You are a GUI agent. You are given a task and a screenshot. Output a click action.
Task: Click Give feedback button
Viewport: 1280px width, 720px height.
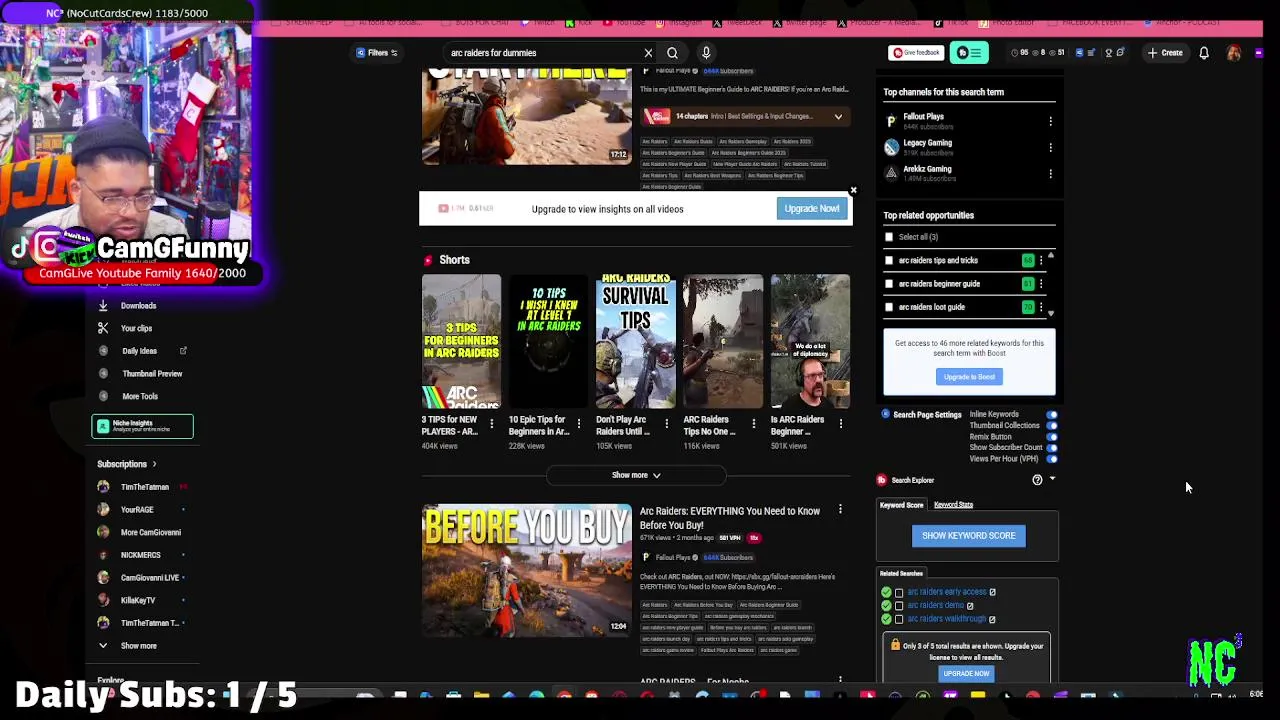(x=916, y=53)
